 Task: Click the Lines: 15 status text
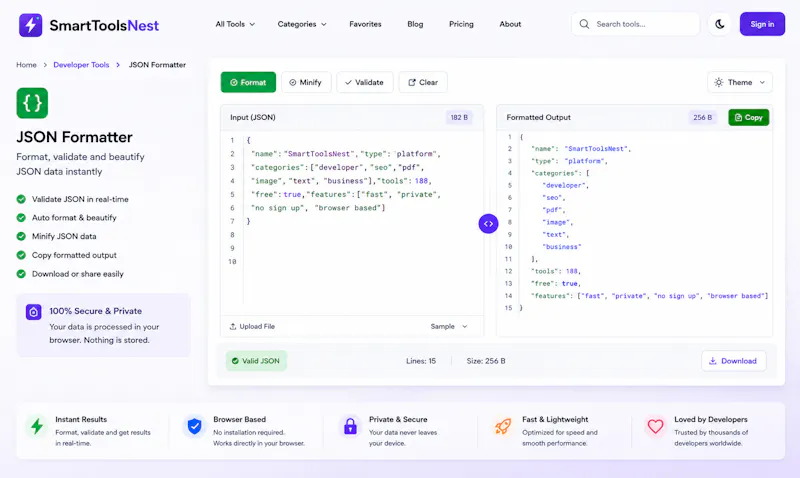point(421,361)
